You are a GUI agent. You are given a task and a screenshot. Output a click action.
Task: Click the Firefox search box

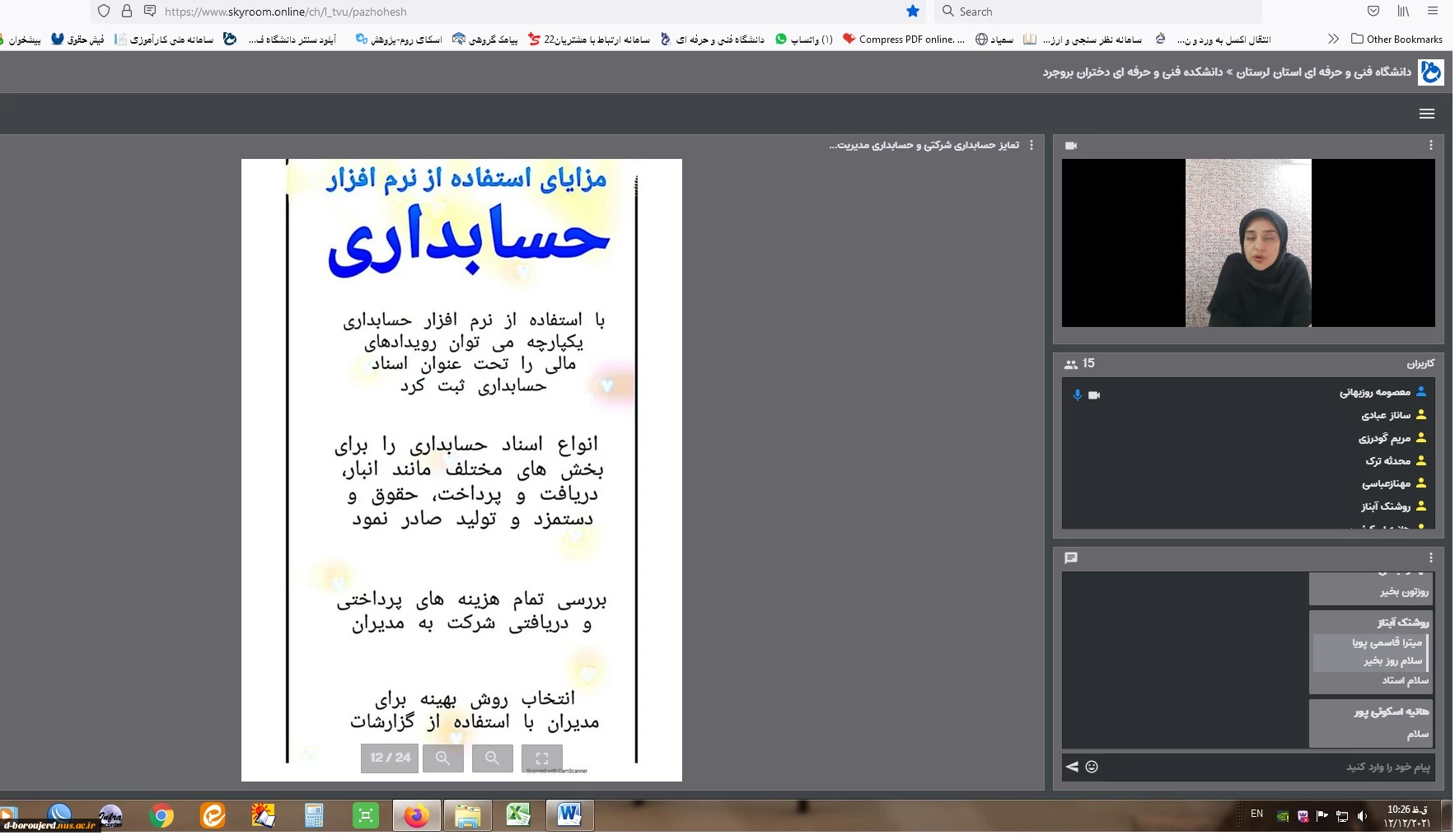pos(1100,12)
